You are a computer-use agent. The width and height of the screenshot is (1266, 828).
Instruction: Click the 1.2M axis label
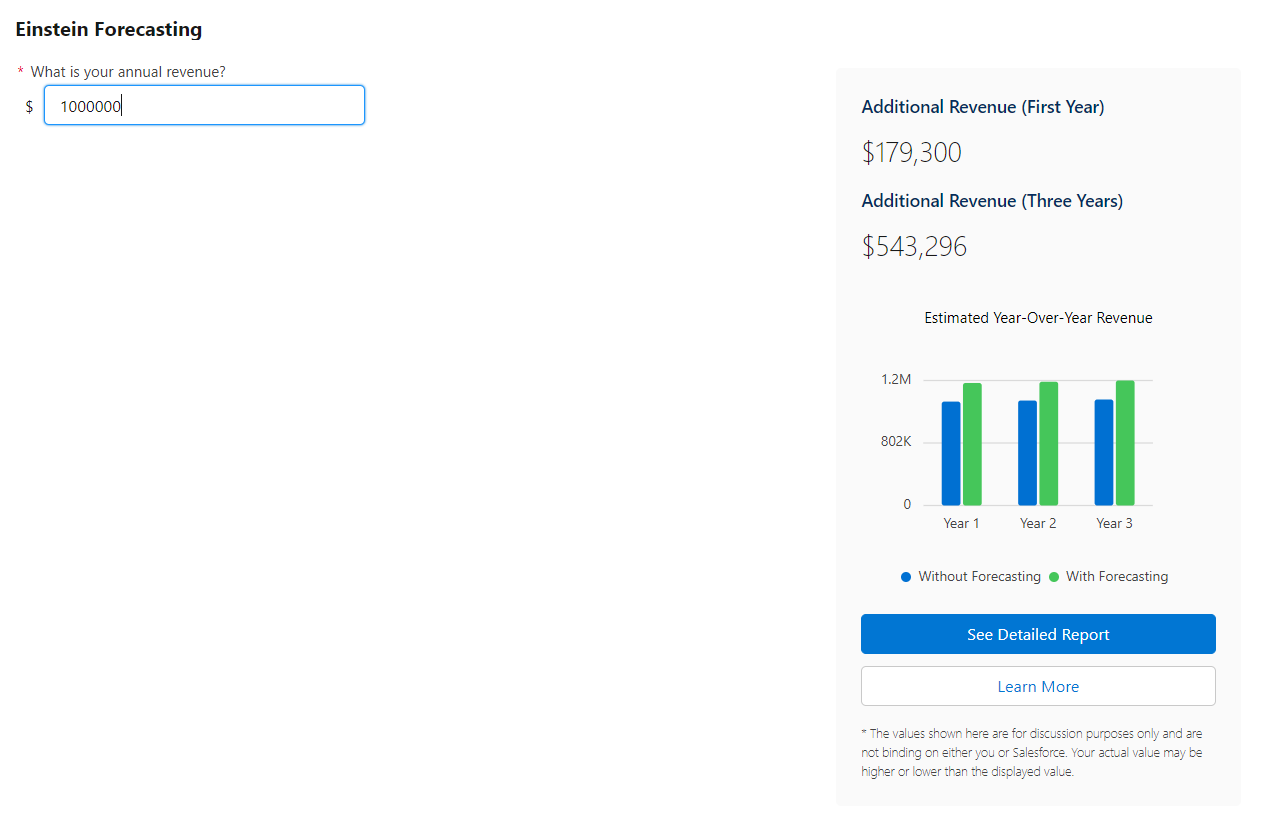tap(897, 380)
